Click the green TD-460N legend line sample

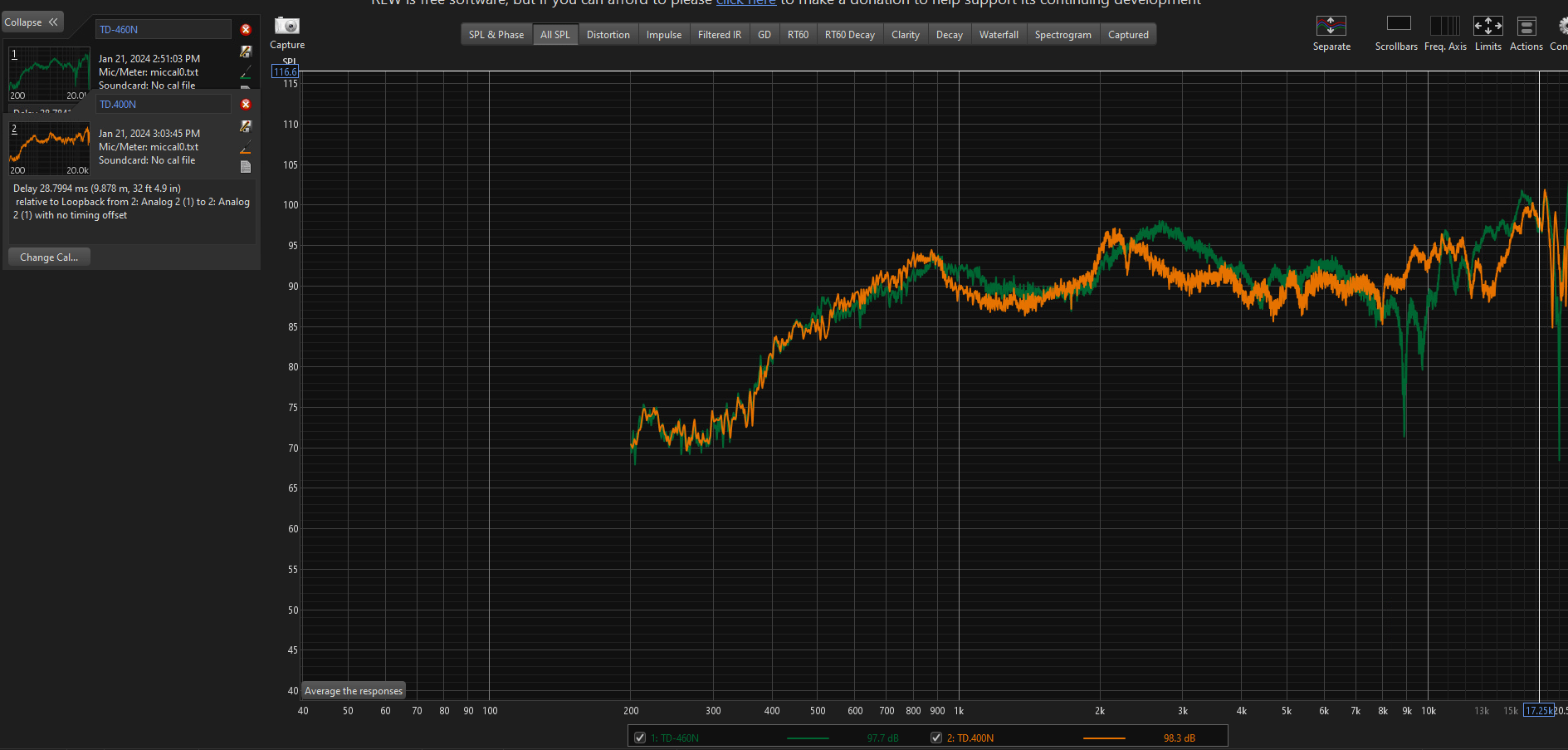click(x=808, y=738)
